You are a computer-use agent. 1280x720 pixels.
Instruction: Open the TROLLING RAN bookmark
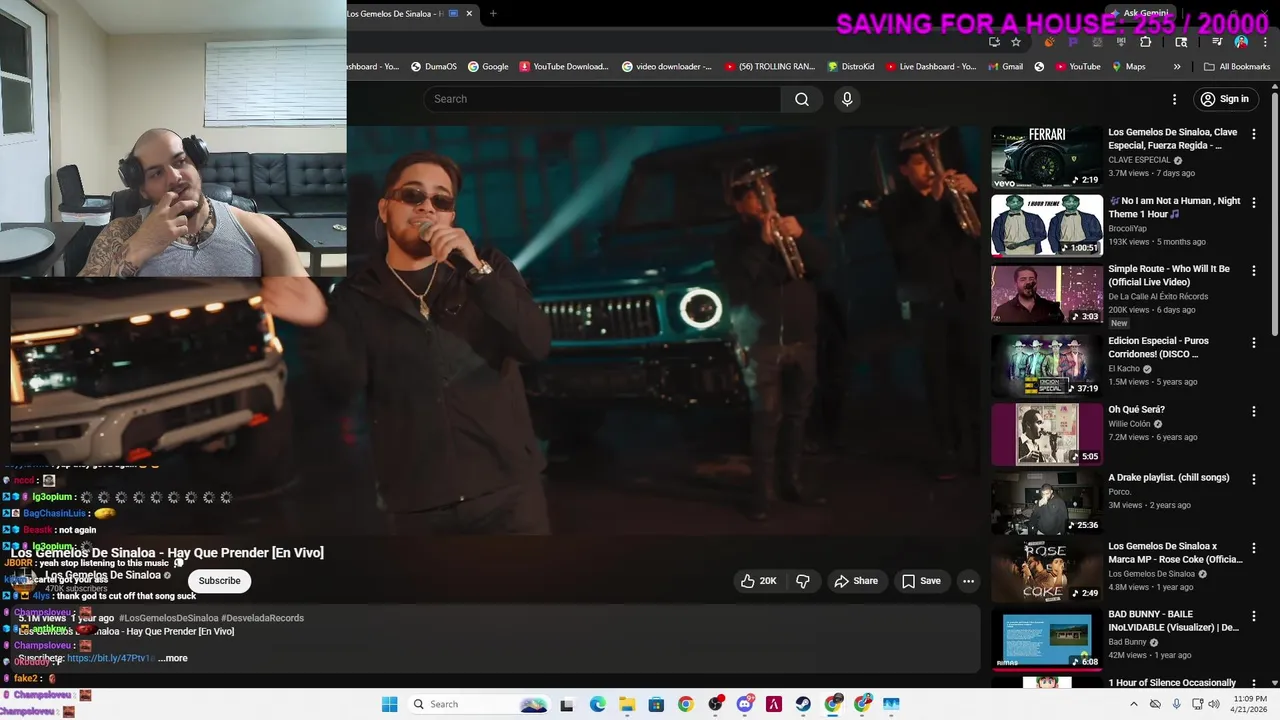[x=770, y=67]
